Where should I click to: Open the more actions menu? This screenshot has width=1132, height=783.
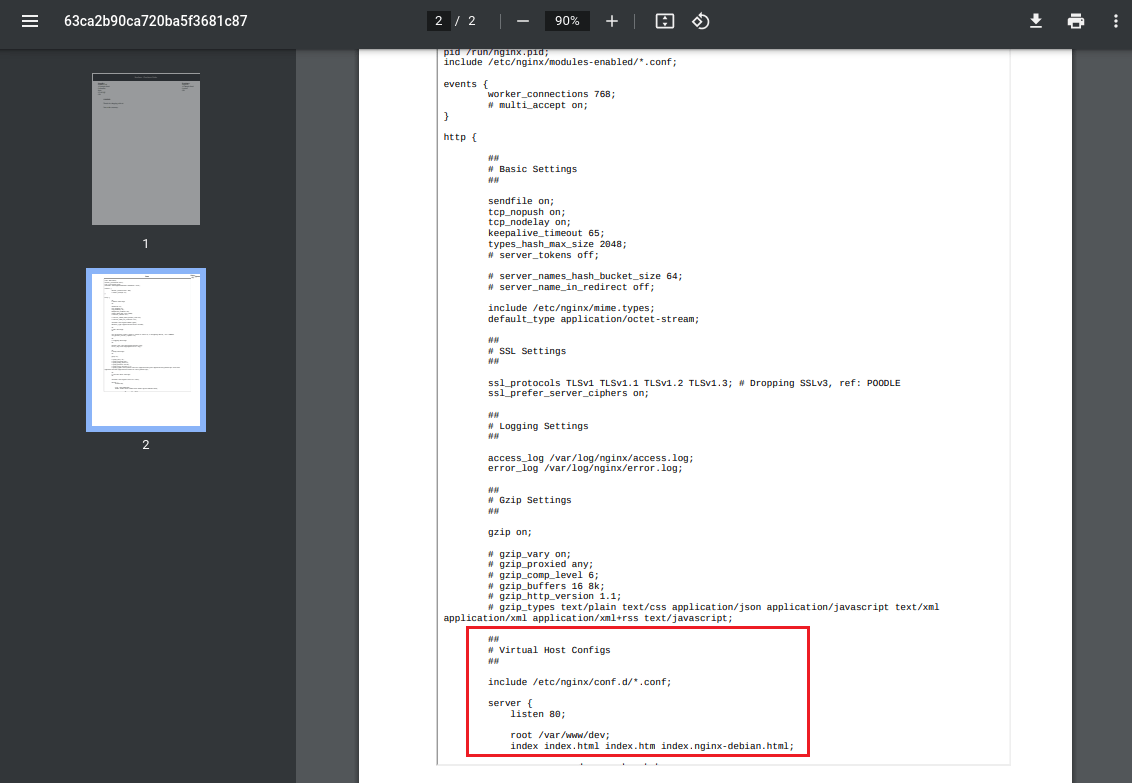point(1115,21)
